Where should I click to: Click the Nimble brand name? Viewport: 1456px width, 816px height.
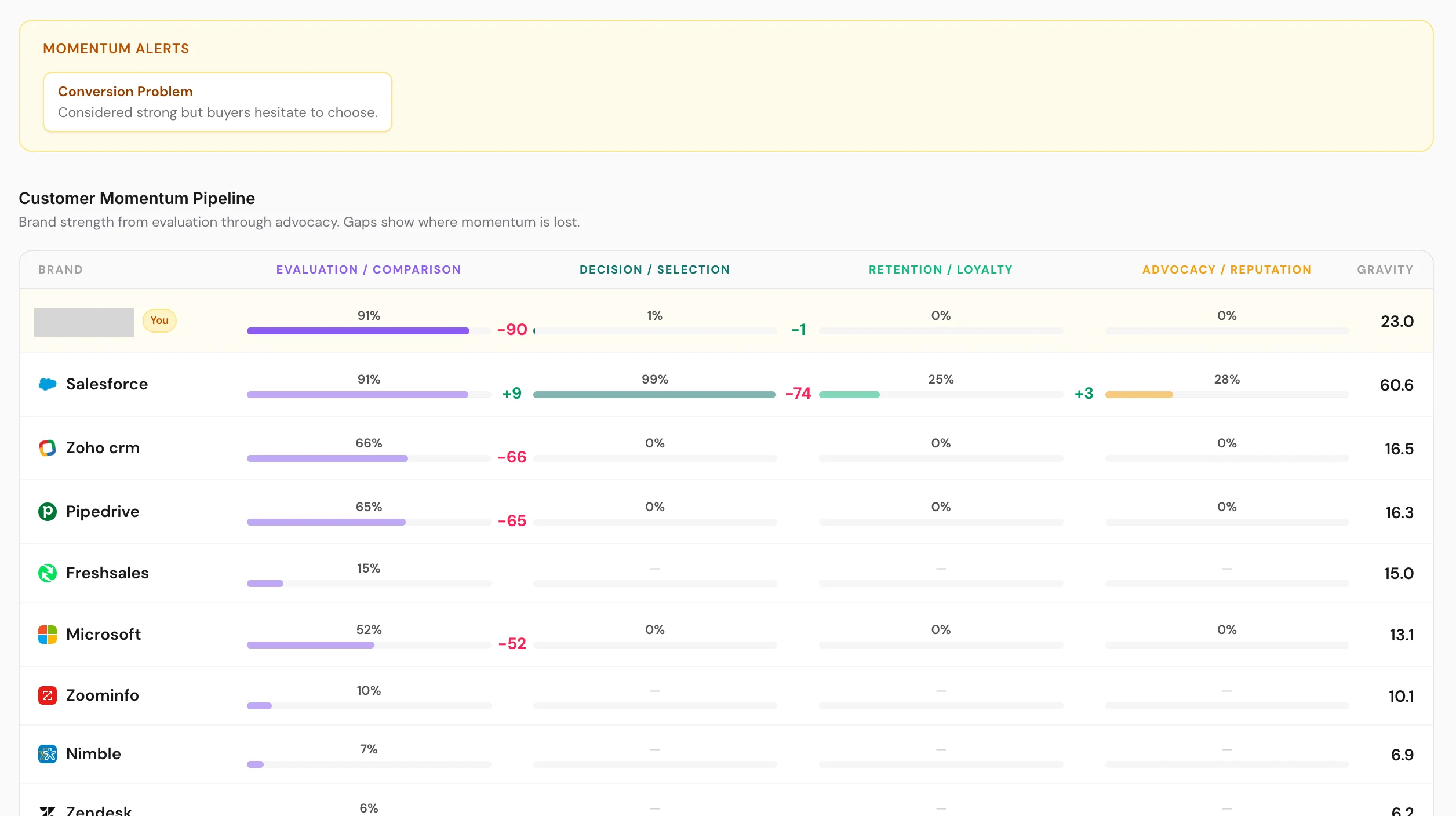point(93,754)
